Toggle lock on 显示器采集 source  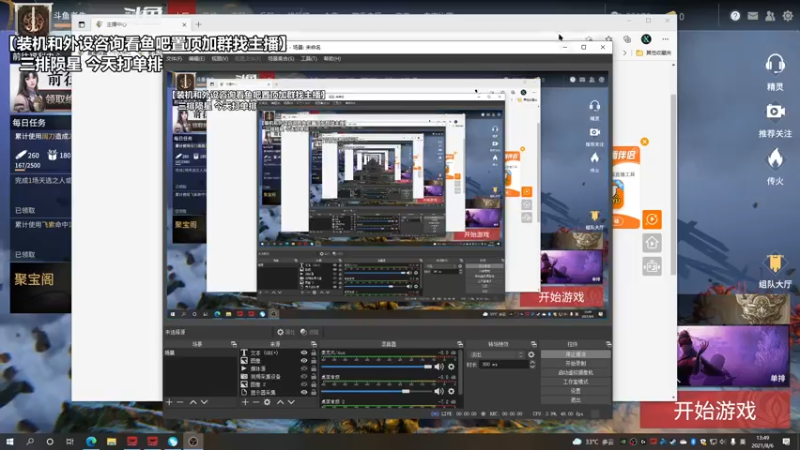[313, 392]
